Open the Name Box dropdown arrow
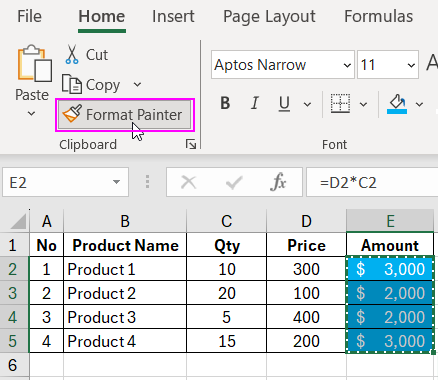The height and width of the screenshot is (380, 438). [116, 182]
